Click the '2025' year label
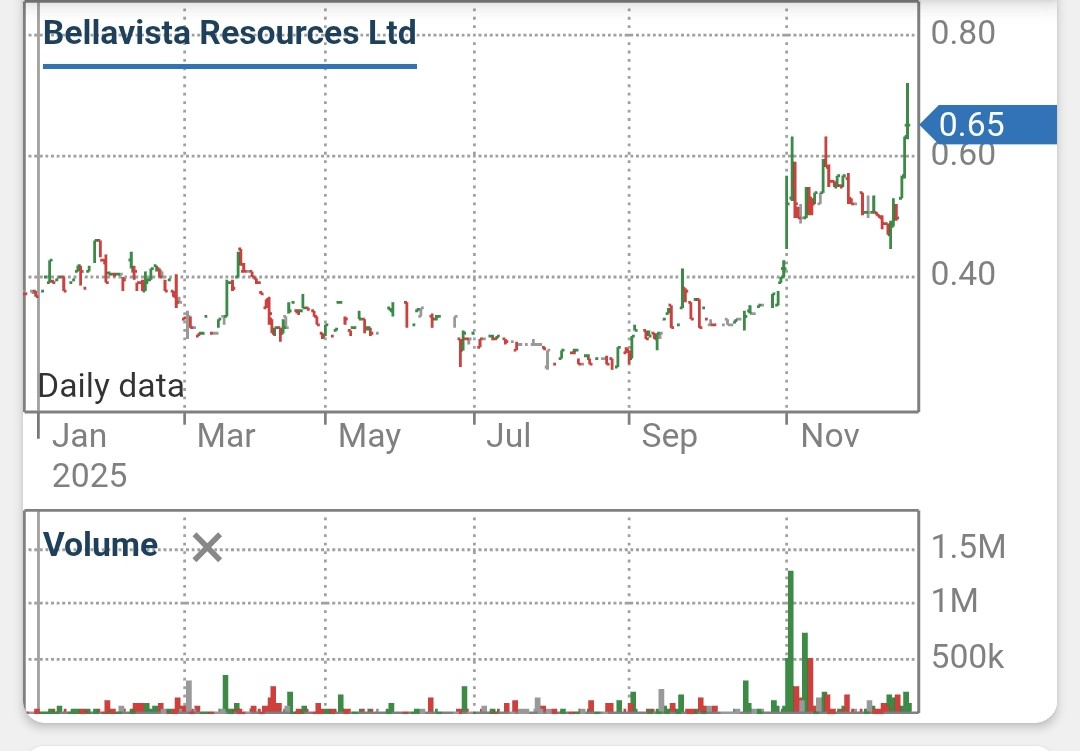 90,476
